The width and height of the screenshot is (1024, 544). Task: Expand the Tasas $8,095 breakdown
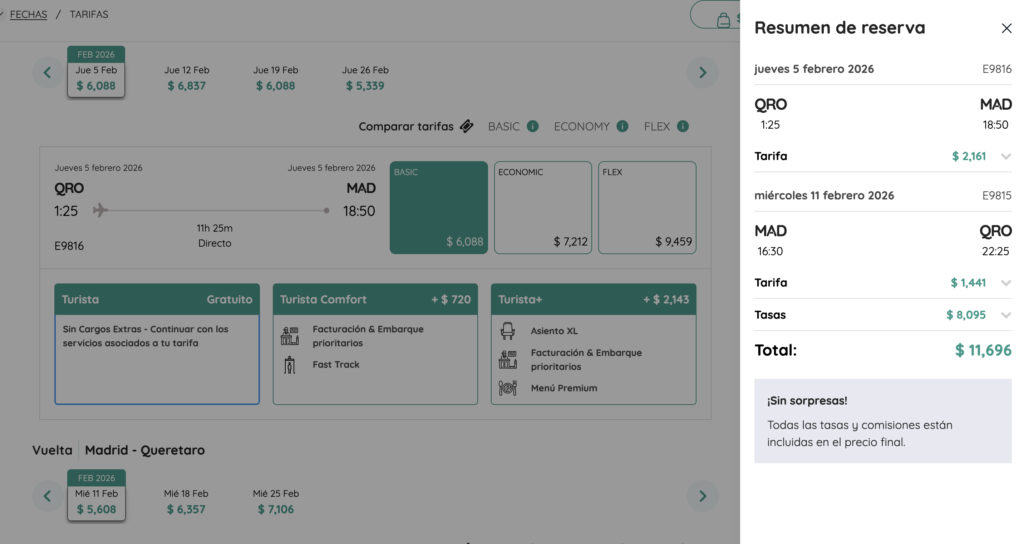coord(1005,315)
